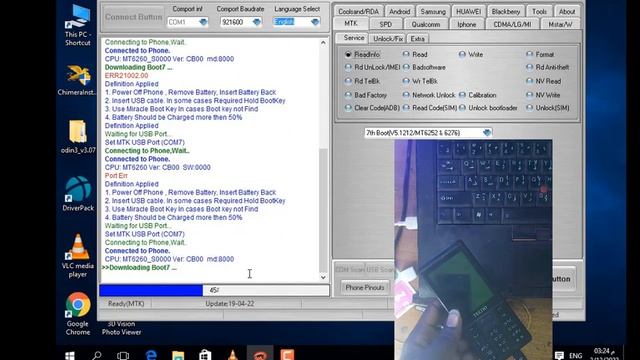Image resolution: width=640 pixels, height=360 pixels.
Task: Open Microsoft Store taskbar icon
Action: tap(205, 356)
